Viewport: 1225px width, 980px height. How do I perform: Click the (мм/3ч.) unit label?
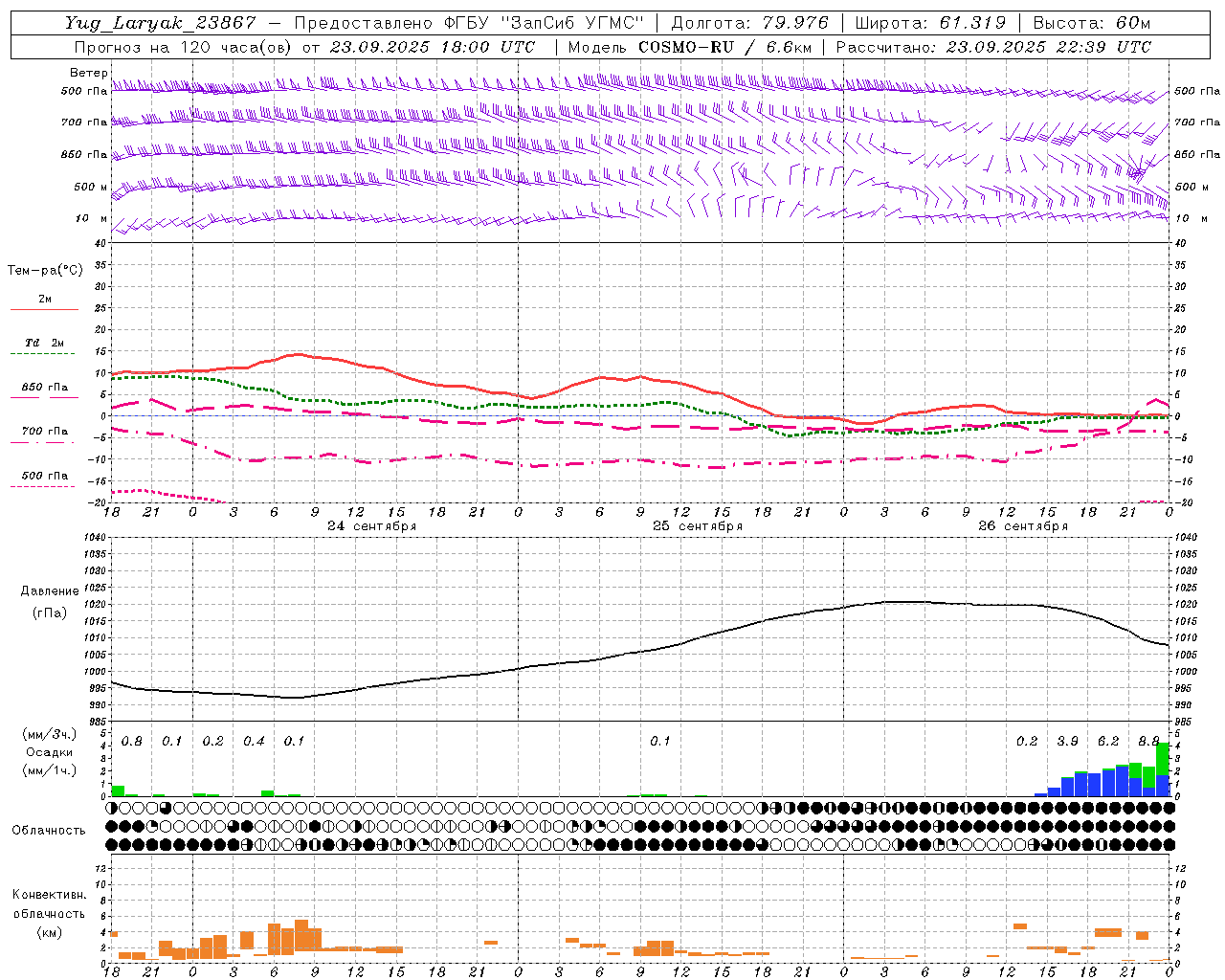[x=50, y=734]
